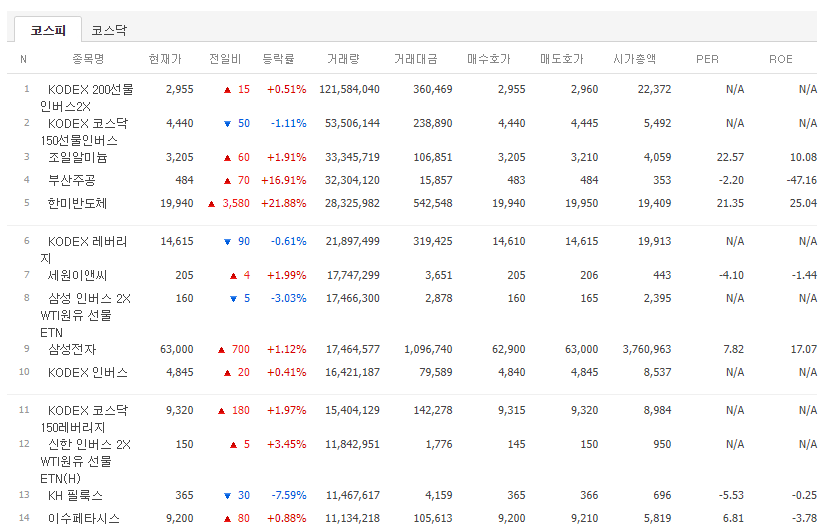Click the +3.45% change rate value
839x530 pixels.
pos(286,444)
